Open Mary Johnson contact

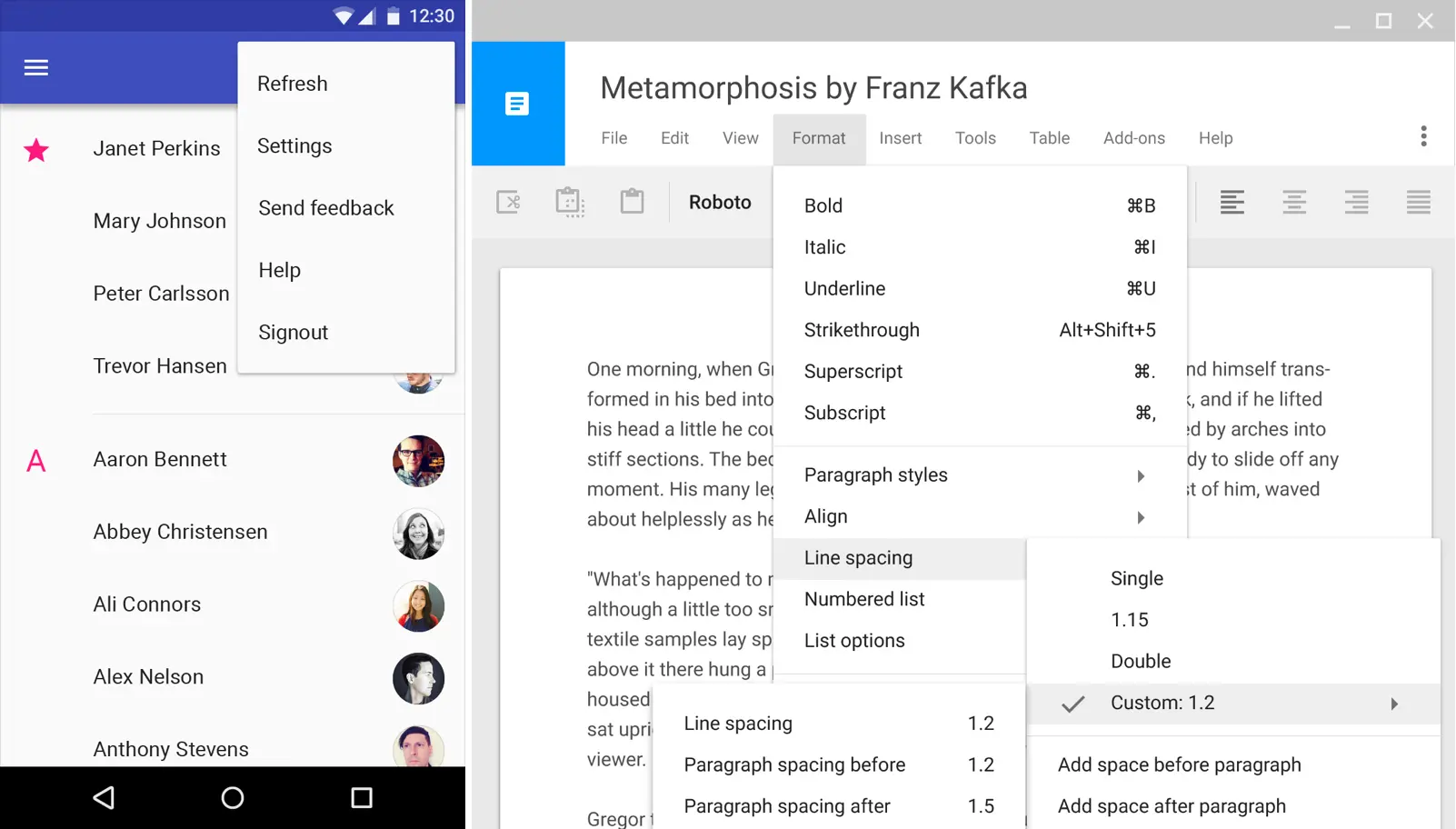(x=160, y=222)
